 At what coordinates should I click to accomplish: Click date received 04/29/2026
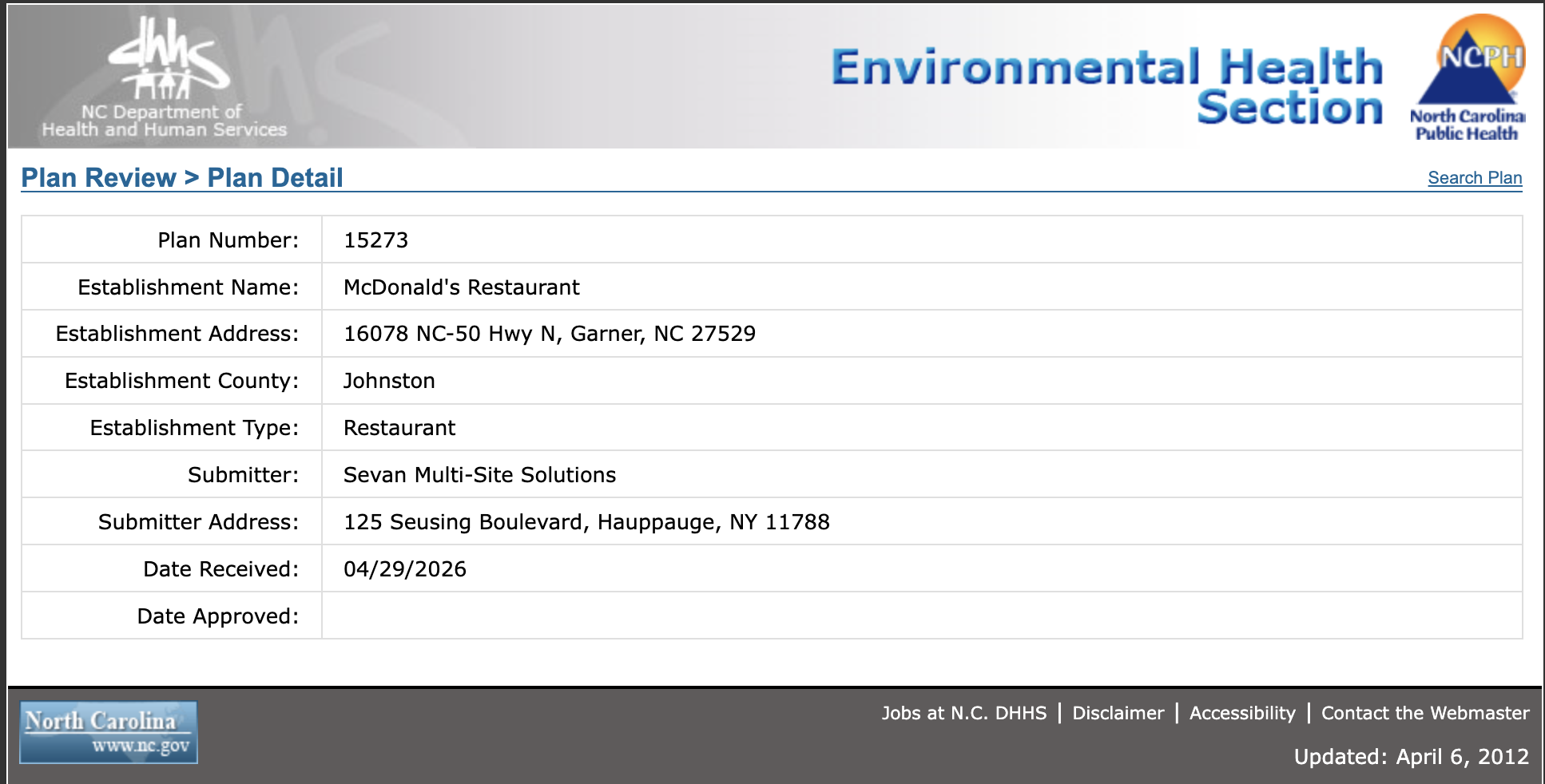click(405, 569)
